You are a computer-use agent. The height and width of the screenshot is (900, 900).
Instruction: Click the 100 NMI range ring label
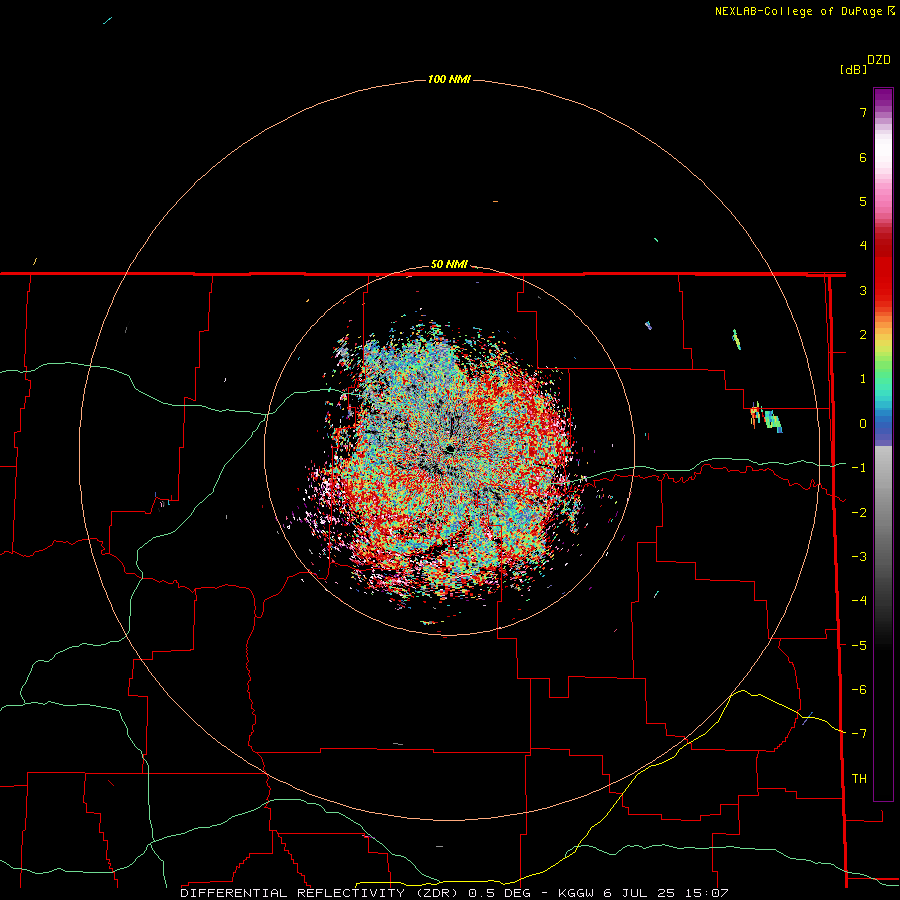(x=449, y=79)
